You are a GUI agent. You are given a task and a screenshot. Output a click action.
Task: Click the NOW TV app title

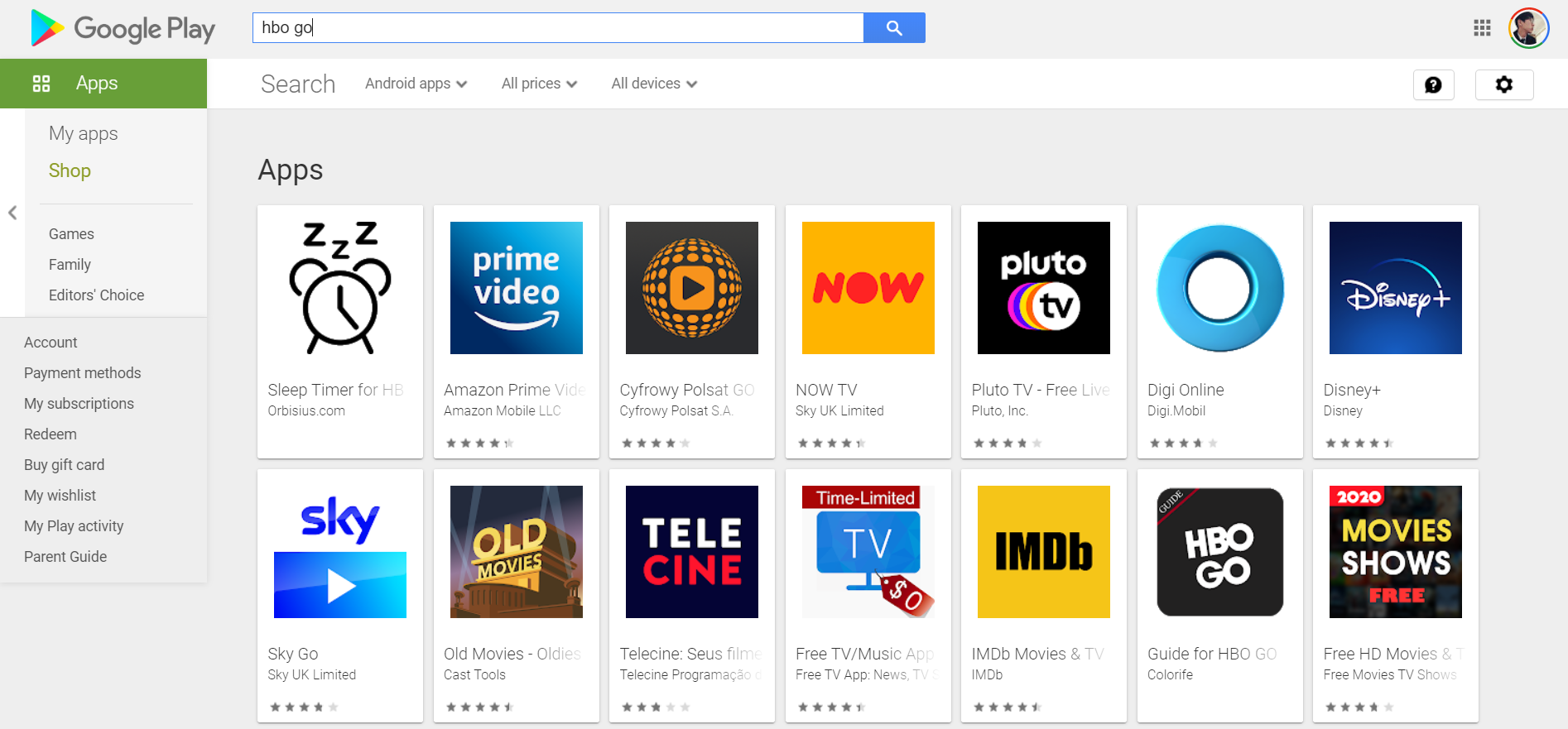coord(826,390)
